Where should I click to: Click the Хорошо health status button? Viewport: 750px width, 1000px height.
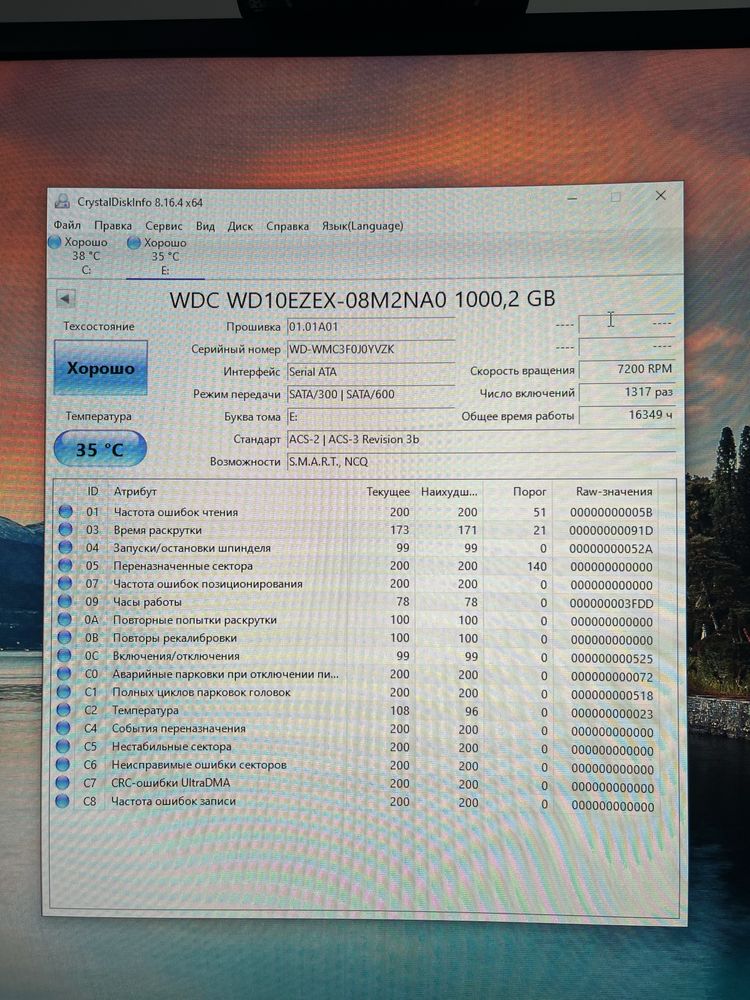(101, 368)
